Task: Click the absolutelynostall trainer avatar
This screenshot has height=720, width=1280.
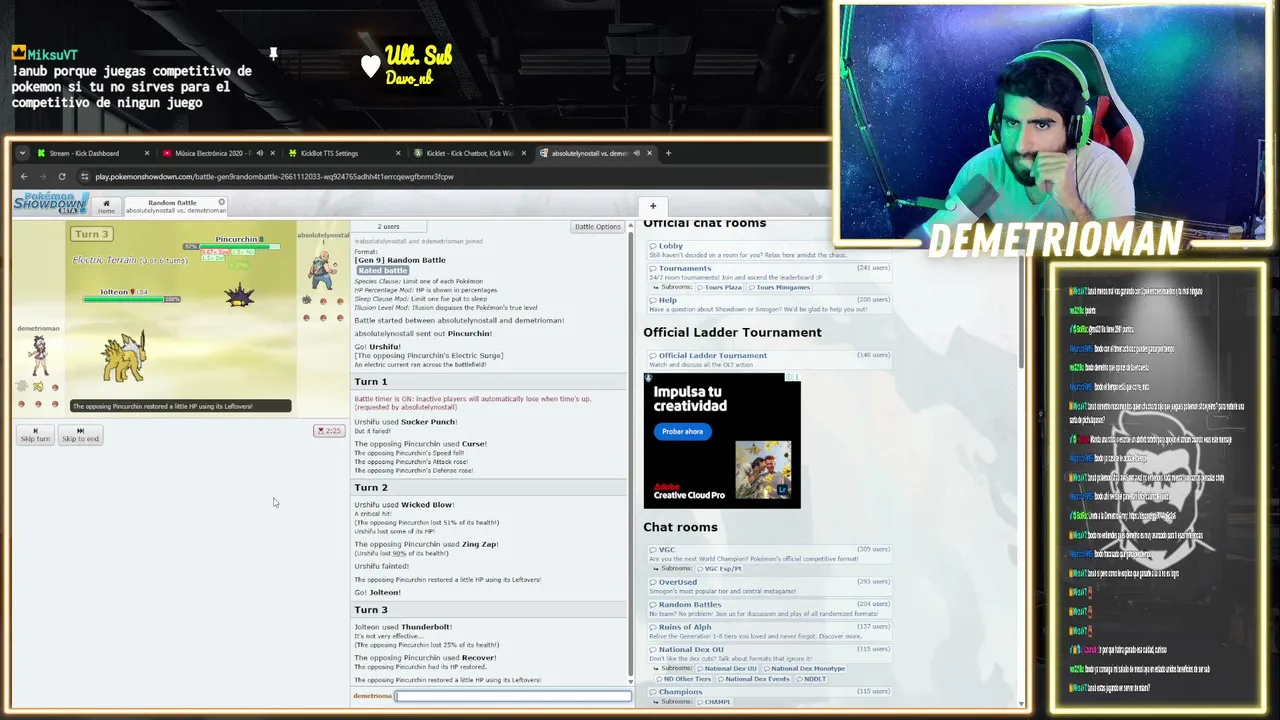Action: coord(322,268)
